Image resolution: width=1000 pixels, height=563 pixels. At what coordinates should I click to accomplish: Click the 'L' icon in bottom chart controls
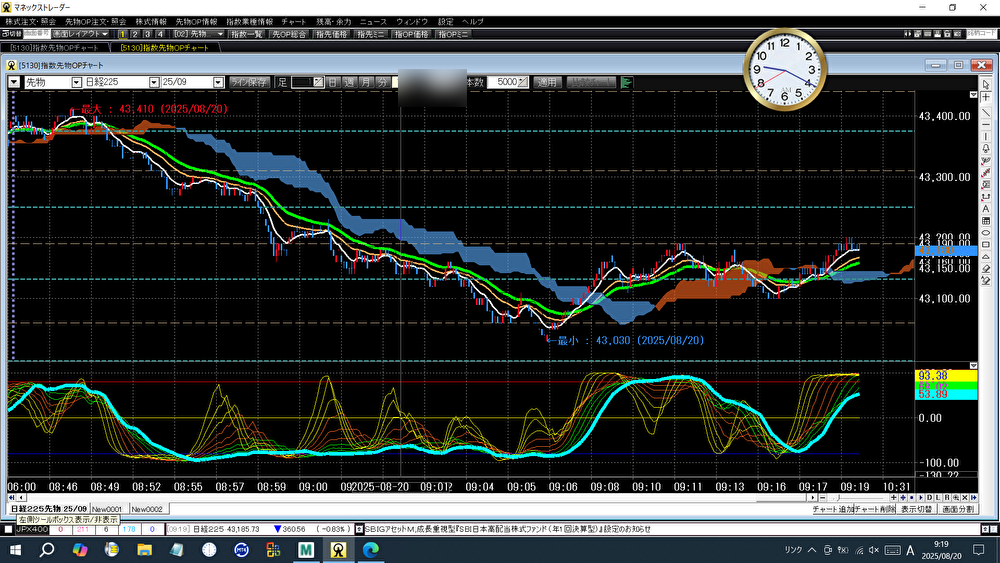pyautogui.click(x=938, y=497)
